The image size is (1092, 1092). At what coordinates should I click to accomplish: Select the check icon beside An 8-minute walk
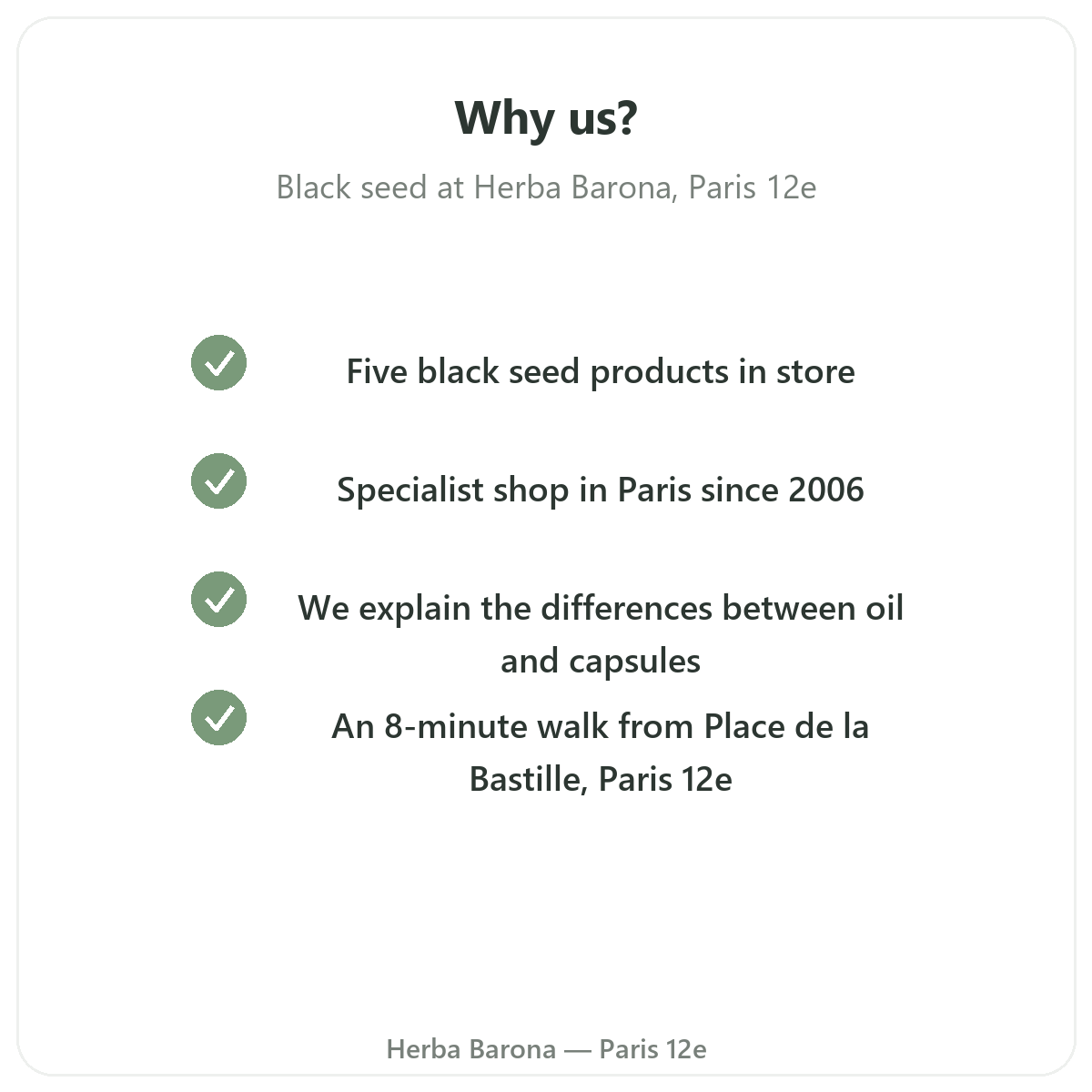point(218,718)
